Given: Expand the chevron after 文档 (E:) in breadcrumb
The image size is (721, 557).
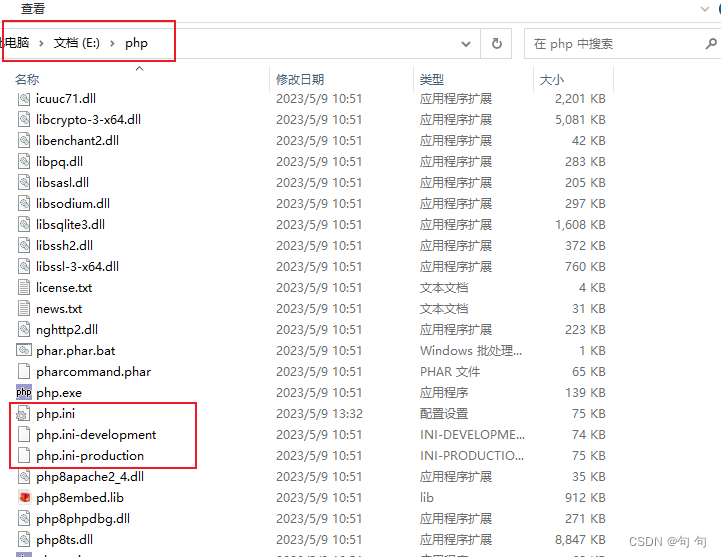Looking at the screenshot, I should [112, 44].
